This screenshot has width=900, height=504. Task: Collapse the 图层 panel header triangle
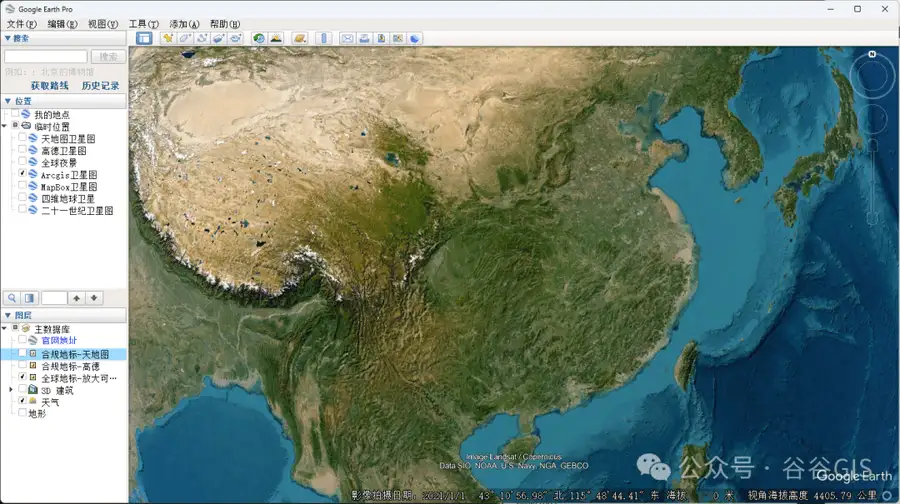coord(7,315)
